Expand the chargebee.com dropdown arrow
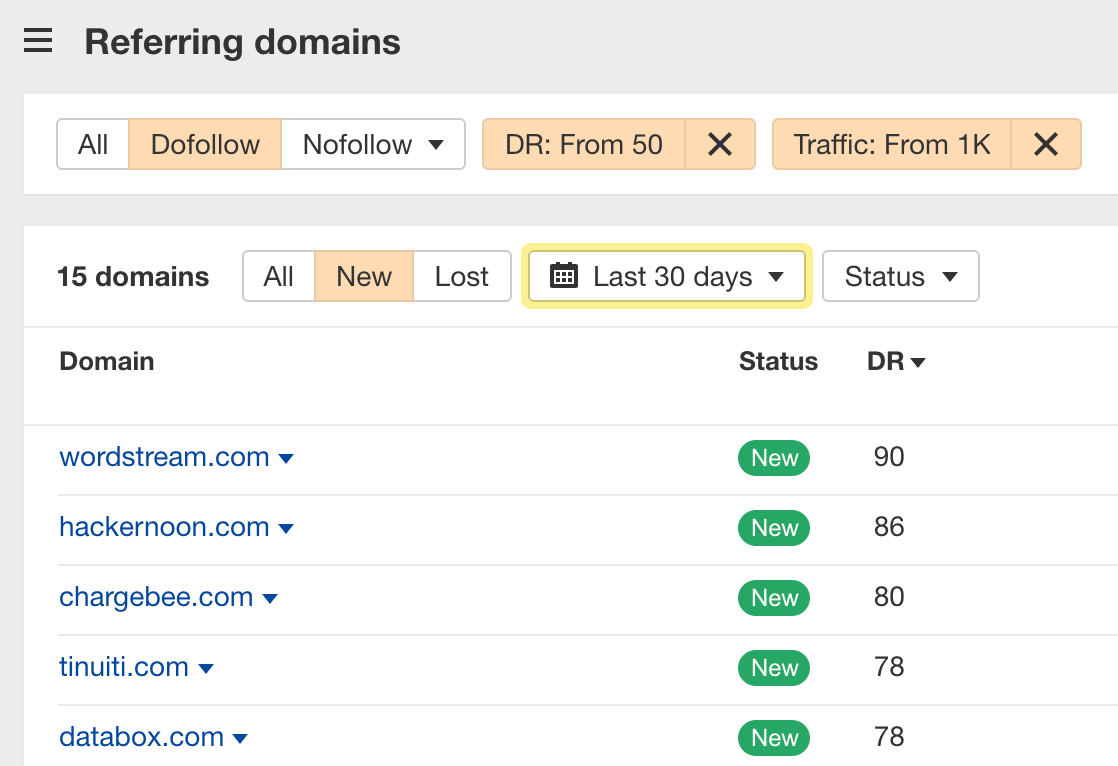 click(x=270, y=598)
